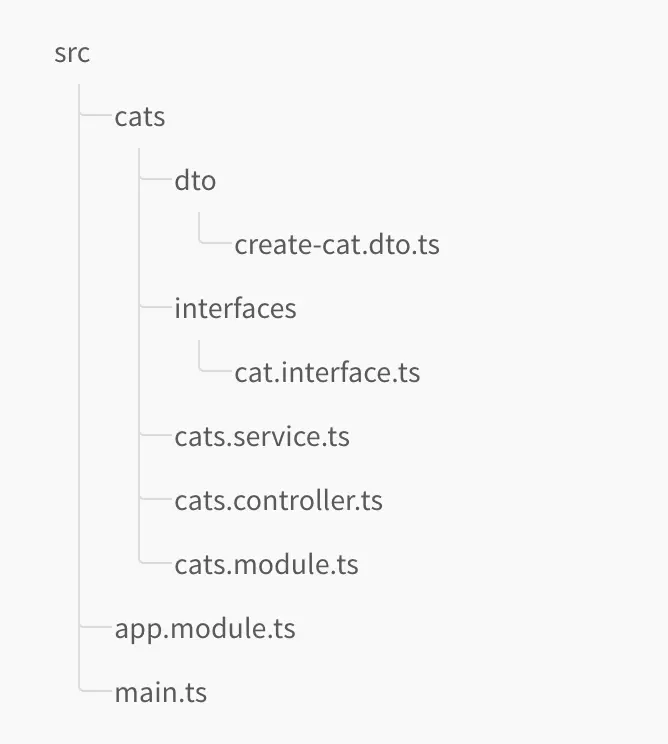Highlight the create-cat.dto.ts entry
668x744 pixels.
(337, 245)
